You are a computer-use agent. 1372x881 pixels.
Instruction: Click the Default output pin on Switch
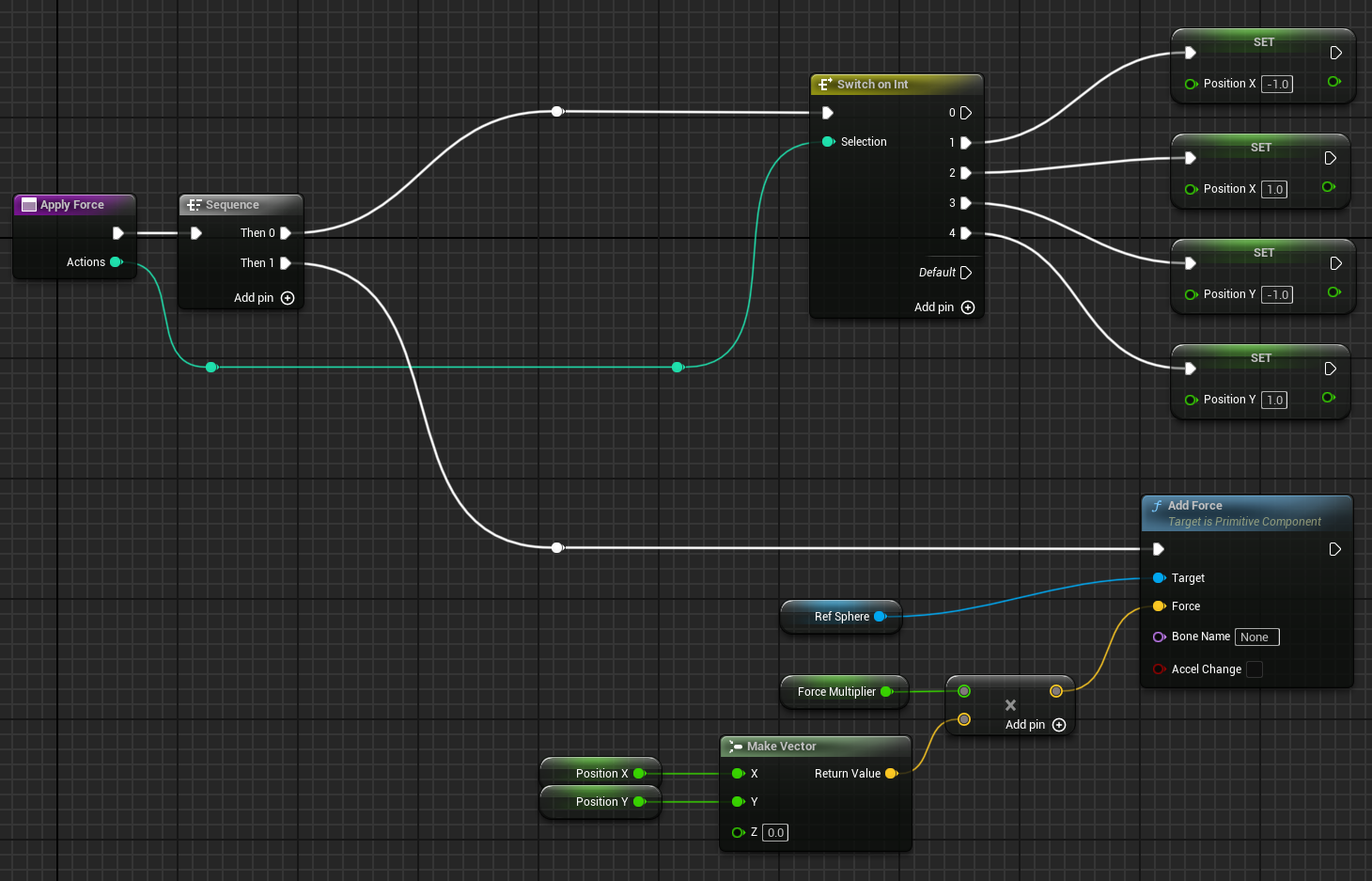(966, 273)
